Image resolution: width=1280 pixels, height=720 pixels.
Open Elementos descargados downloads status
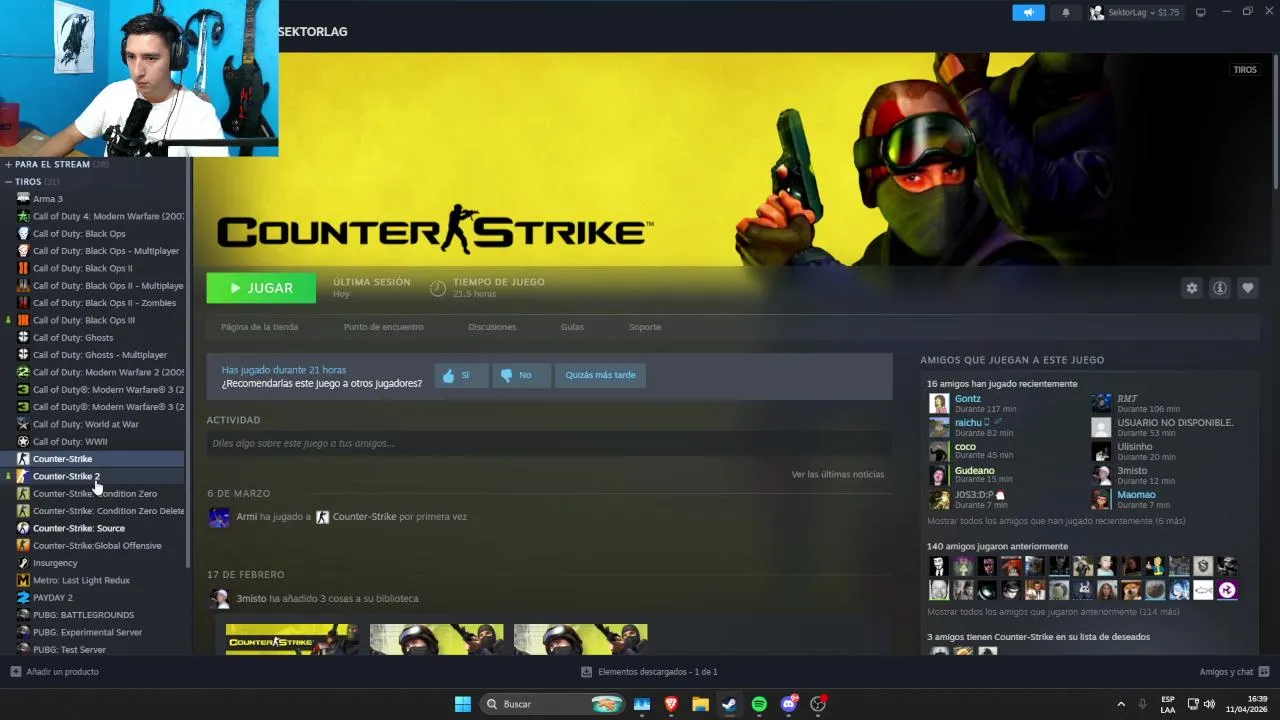649,672
